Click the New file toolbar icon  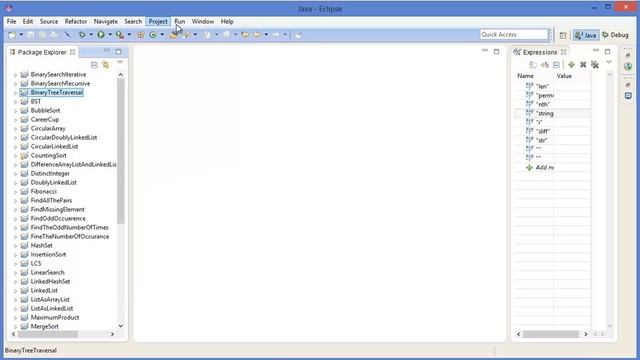tap(12, 35)
